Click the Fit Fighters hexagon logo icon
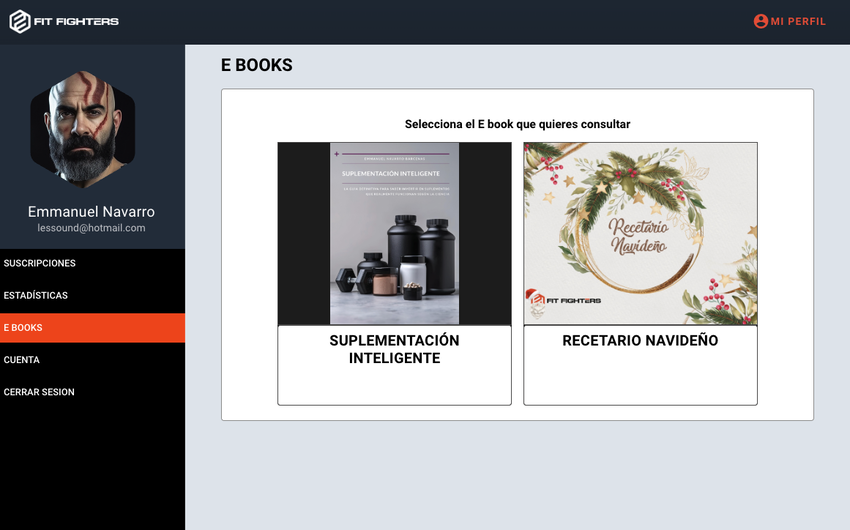 (x=20, y=21)
